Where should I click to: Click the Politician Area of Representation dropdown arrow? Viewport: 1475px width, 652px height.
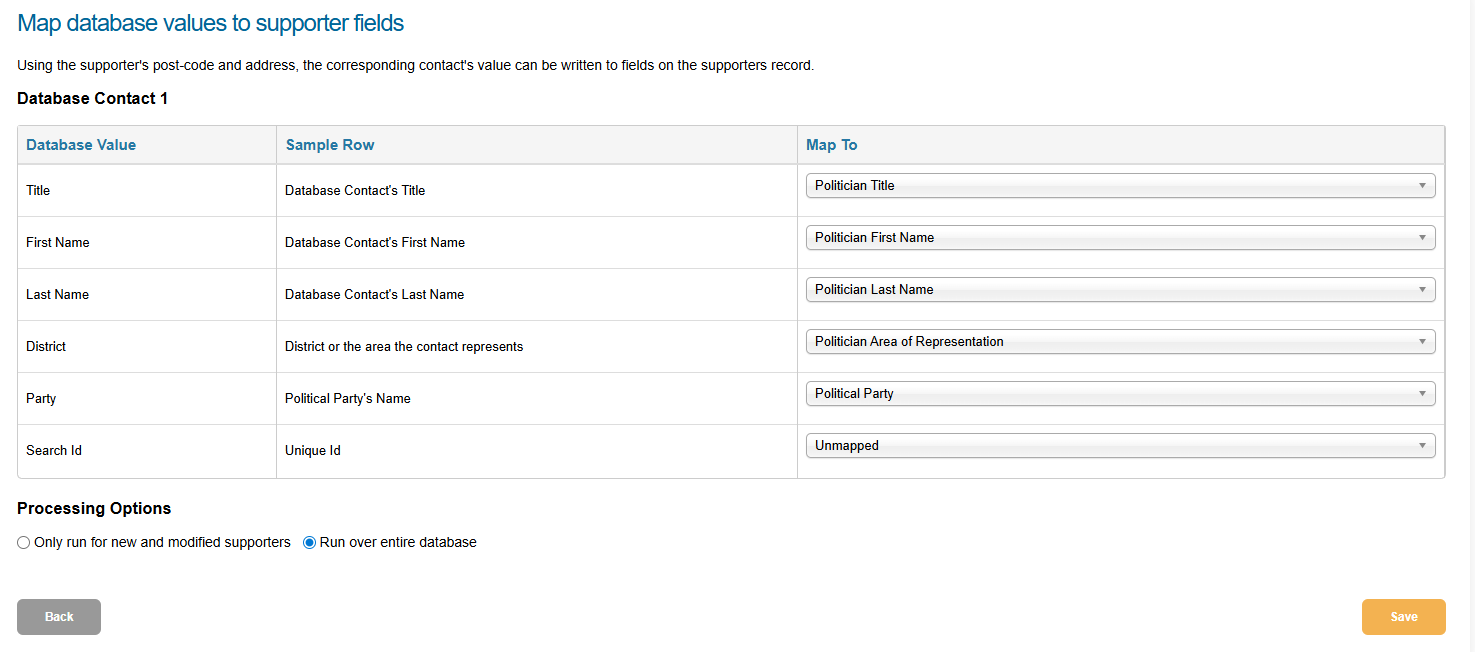pos(1423,341)
